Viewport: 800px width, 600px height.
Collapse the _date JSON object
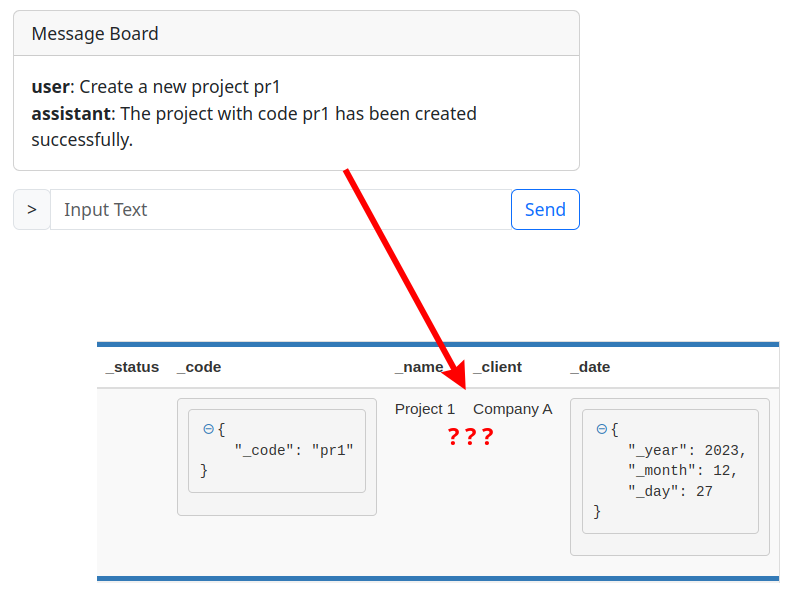click(601, 429)
